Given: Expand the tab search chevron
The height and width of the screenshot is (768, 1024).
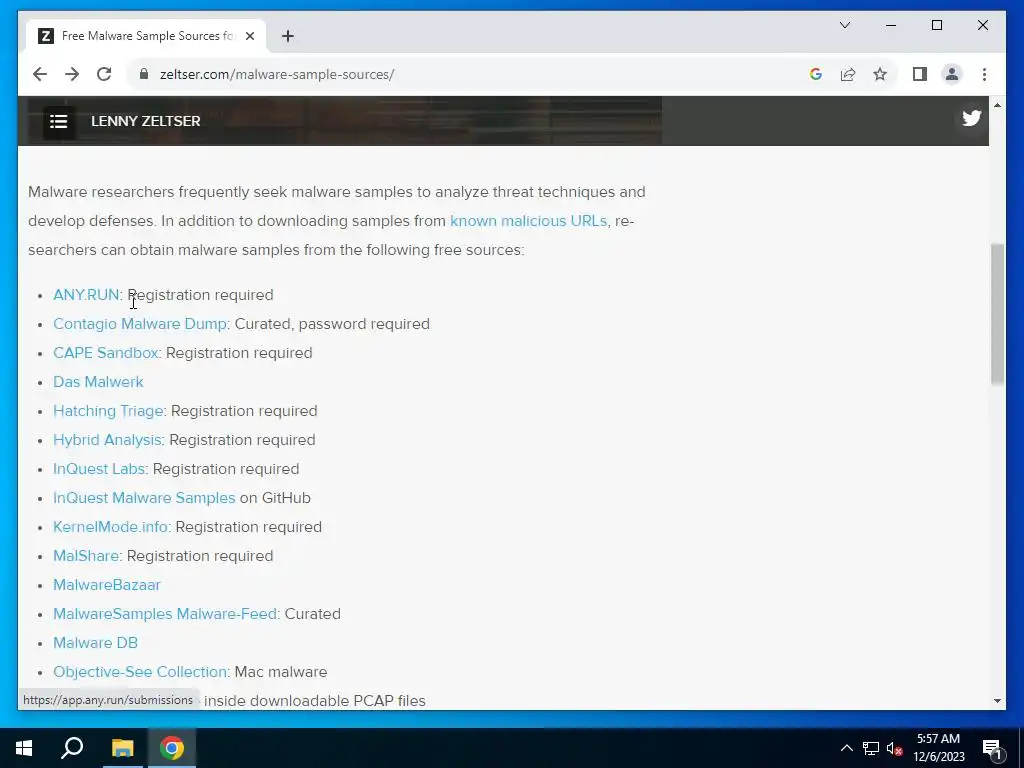Looking at the screenshot, I should pyautogui.click(x=844, y=25).
